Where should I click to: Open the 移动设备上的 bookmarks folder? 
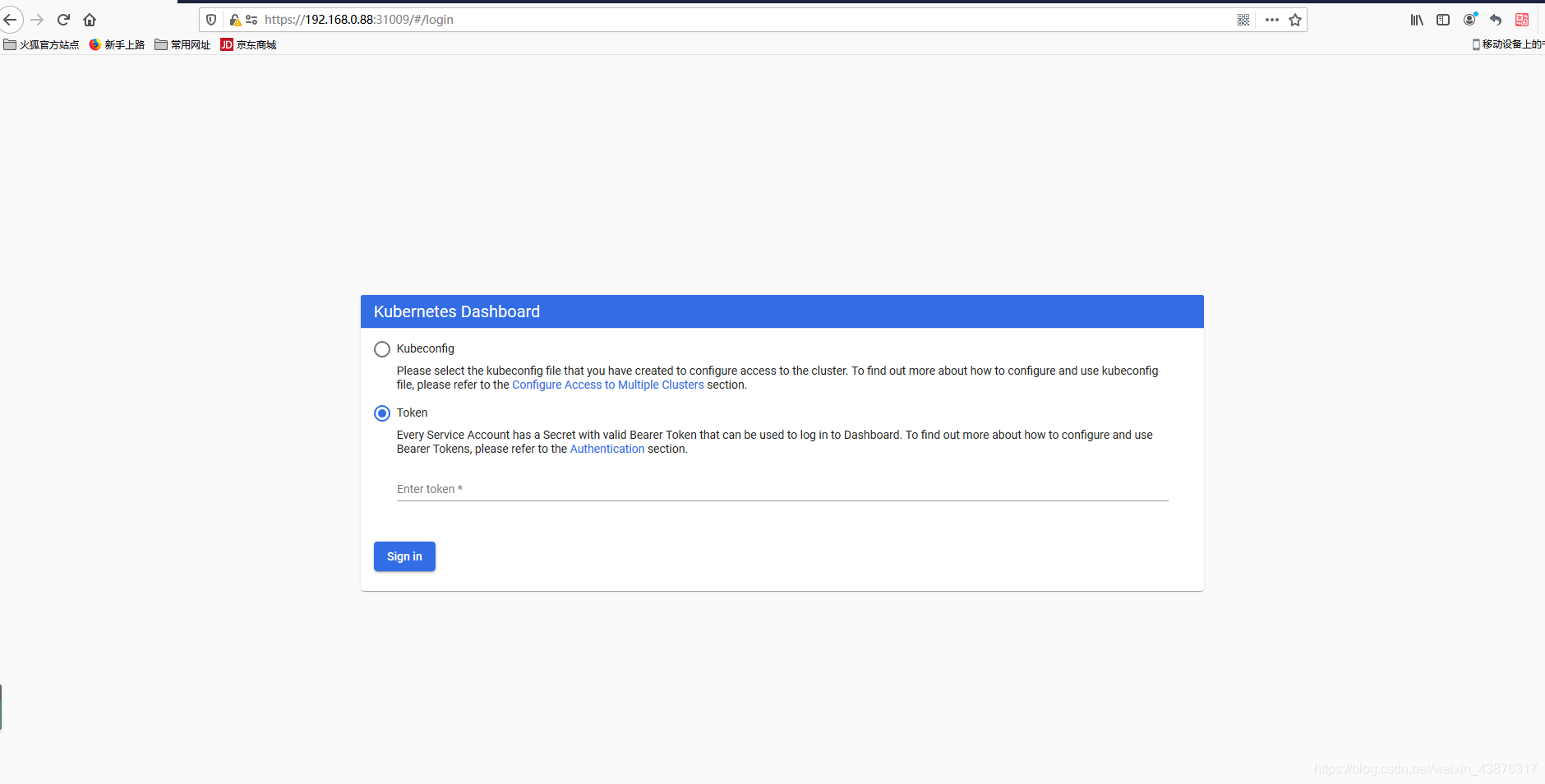tap(1508, 44)
